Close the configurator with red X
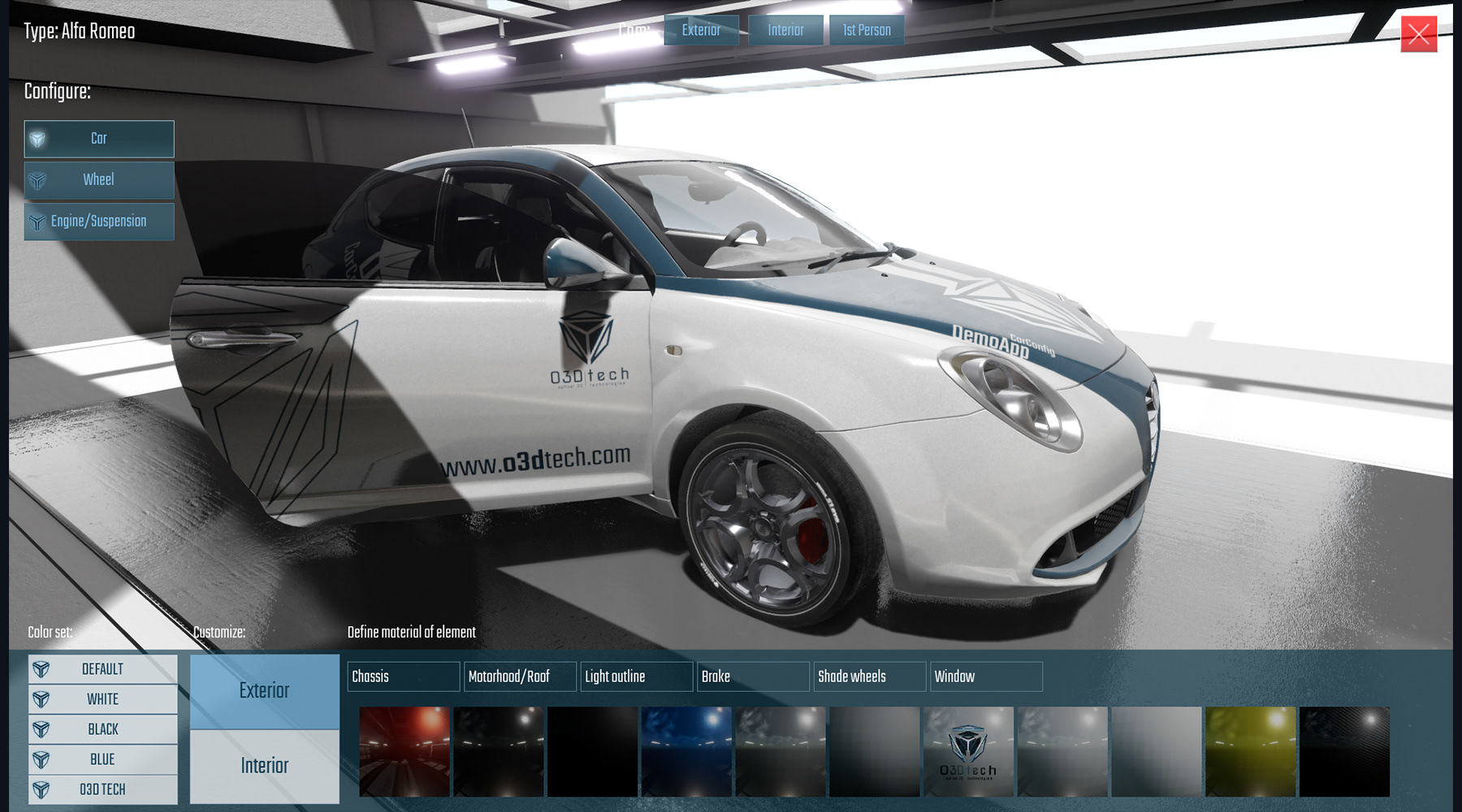The width and height of the screenshot is (1462, 812). [x=1419, y=34]
